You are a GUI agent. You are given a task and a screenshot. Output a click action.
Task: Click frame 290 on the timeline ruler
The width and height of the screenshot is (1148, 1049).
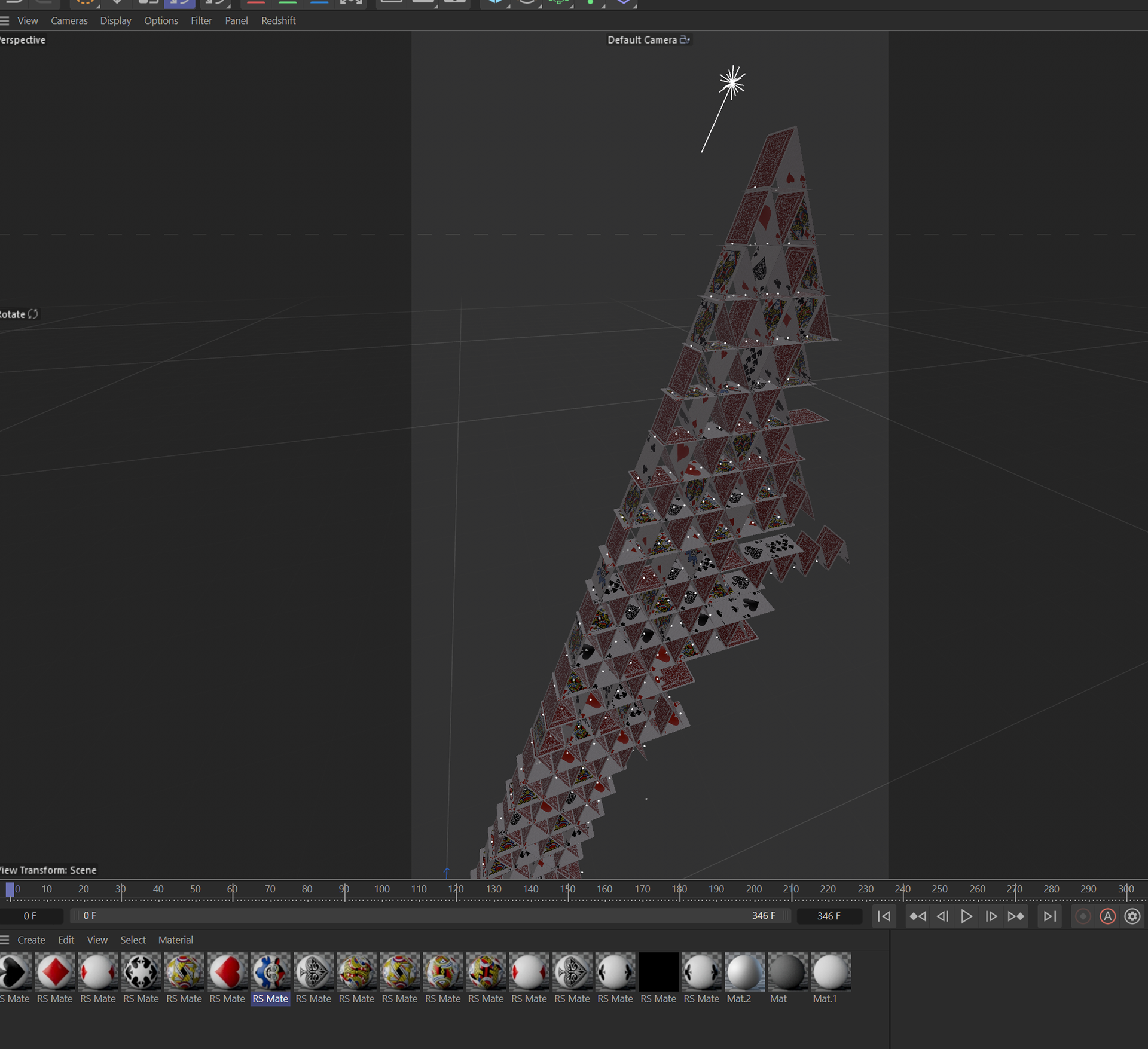(1088, 889)
